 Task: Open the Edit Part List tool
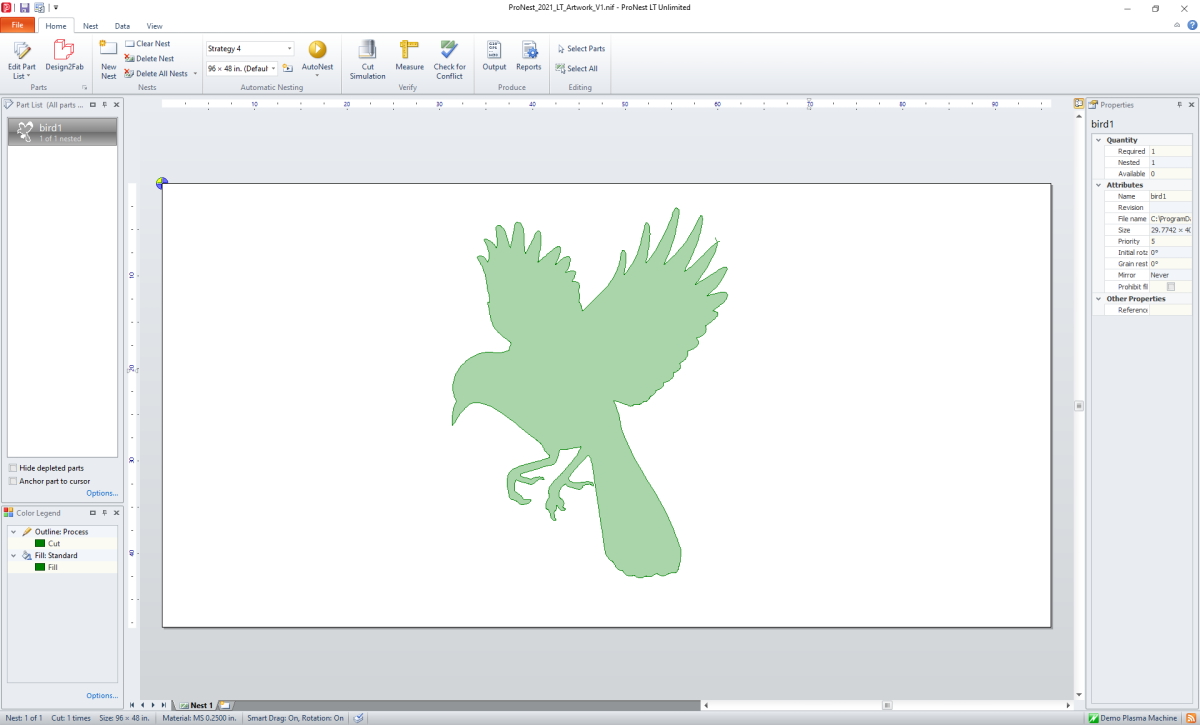(x=21, y=56)
